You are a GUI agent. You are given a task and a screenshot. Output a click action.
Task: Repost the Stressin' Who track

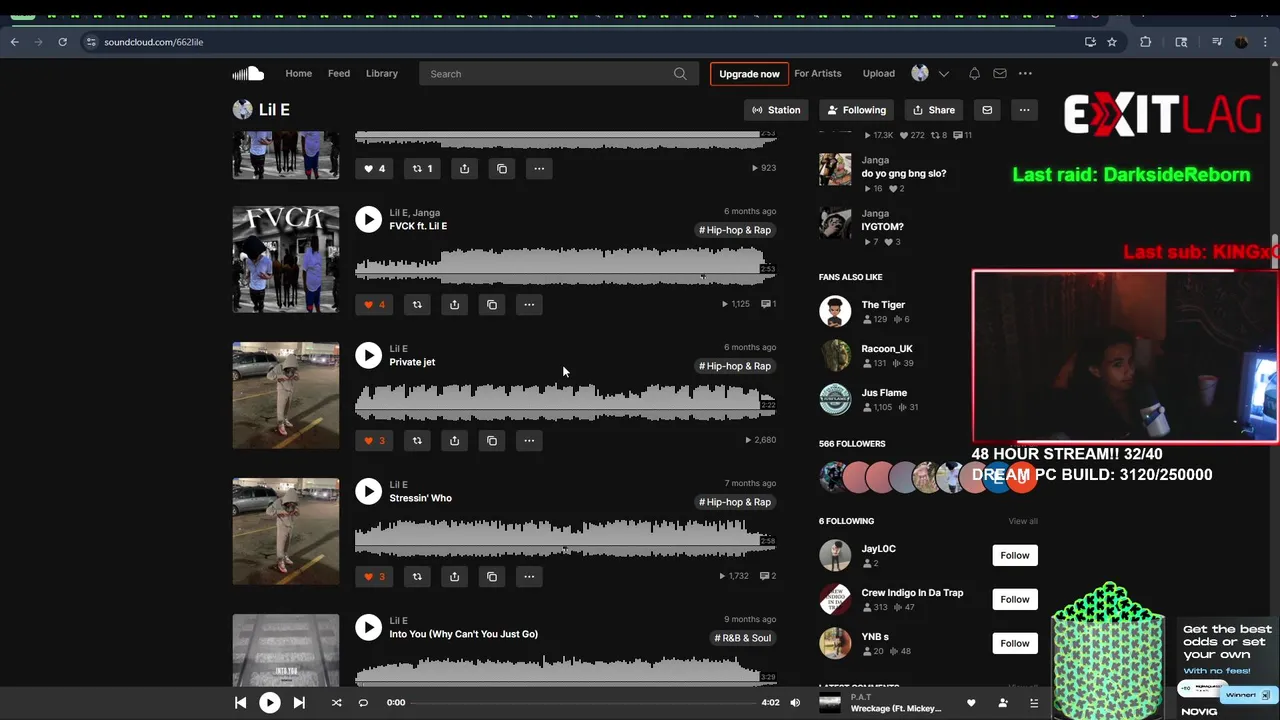tap(417, 576)
